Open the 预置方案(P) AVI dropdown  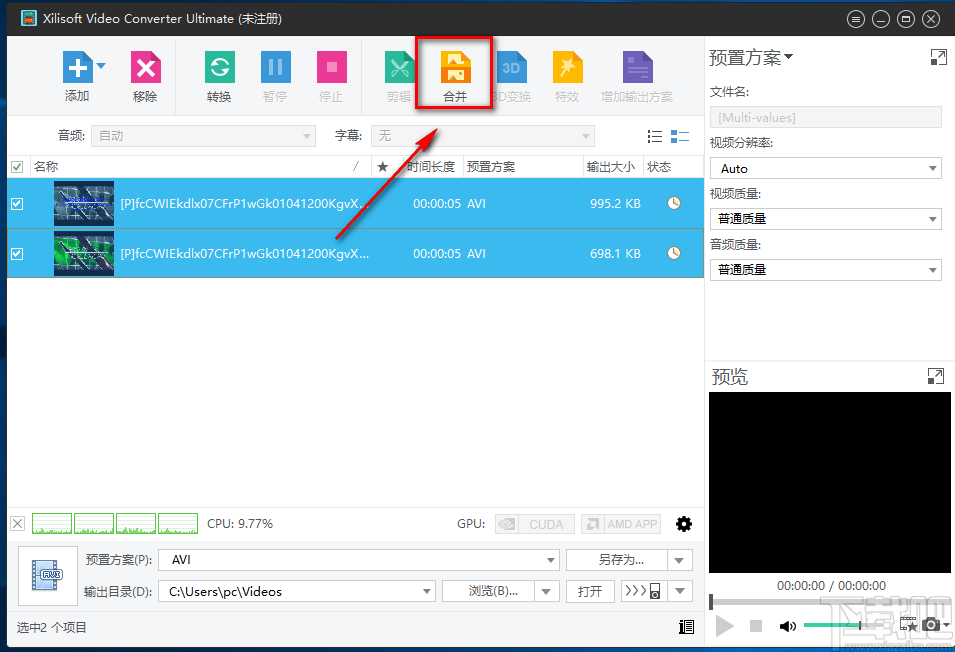coord(359,560)
